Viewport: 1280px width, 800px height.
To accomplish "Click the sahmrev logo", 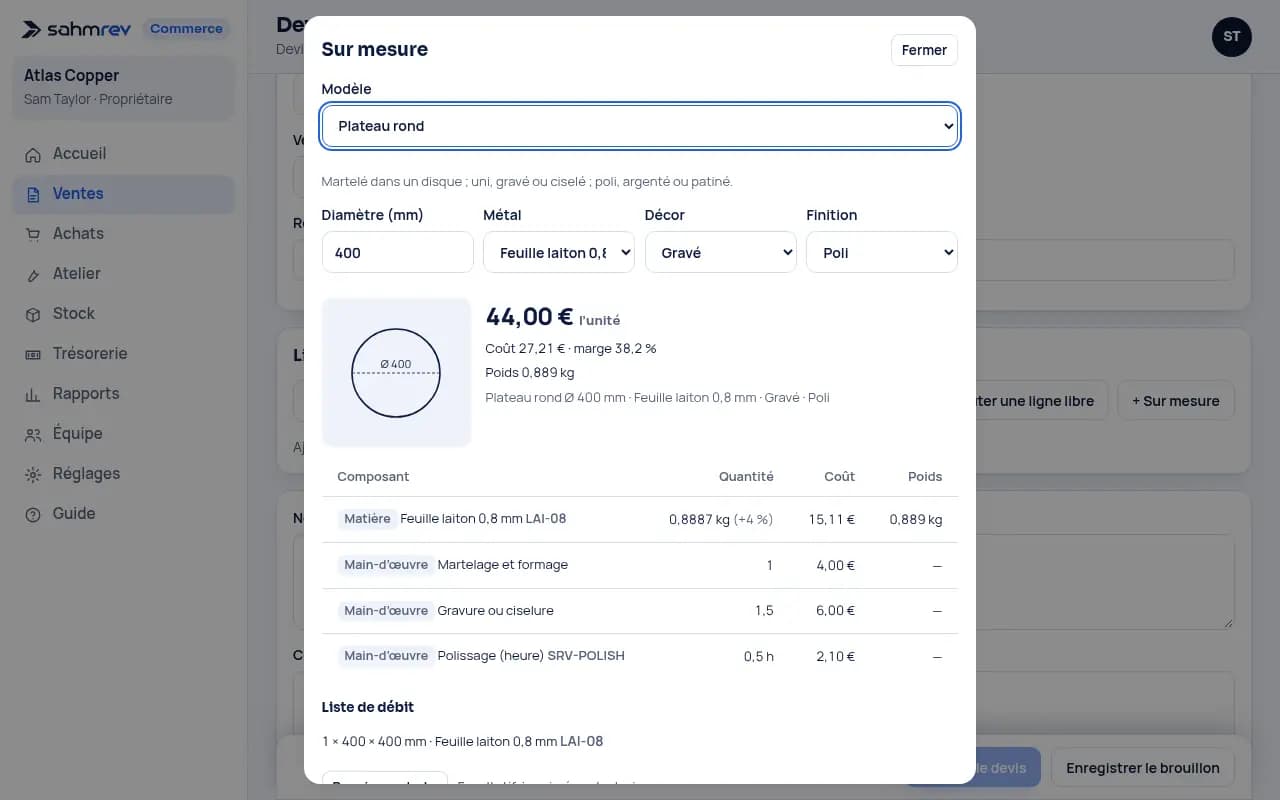I will (76, 29).
